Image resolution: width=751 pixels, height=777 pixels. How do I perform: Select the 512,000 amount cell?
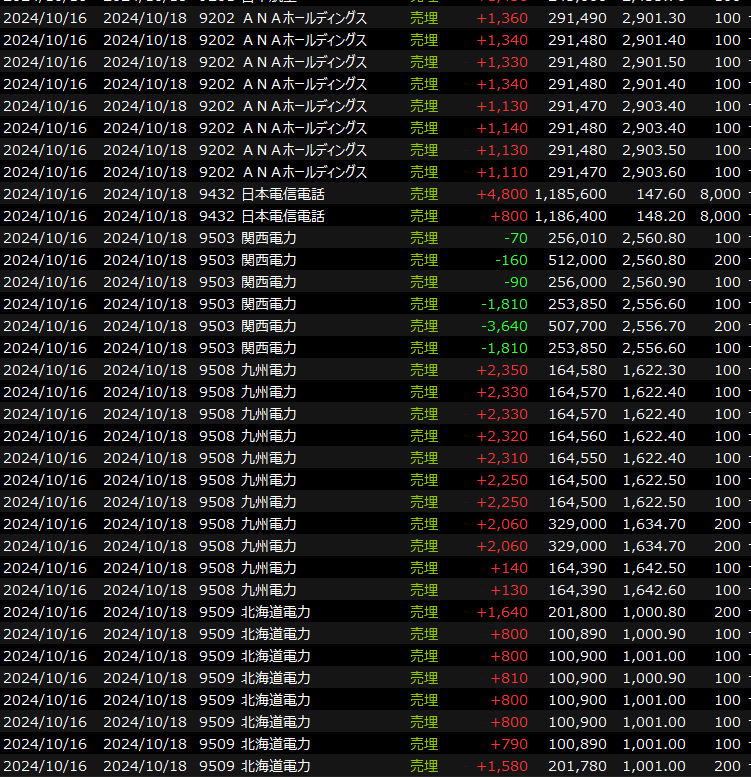coord(580,260)
